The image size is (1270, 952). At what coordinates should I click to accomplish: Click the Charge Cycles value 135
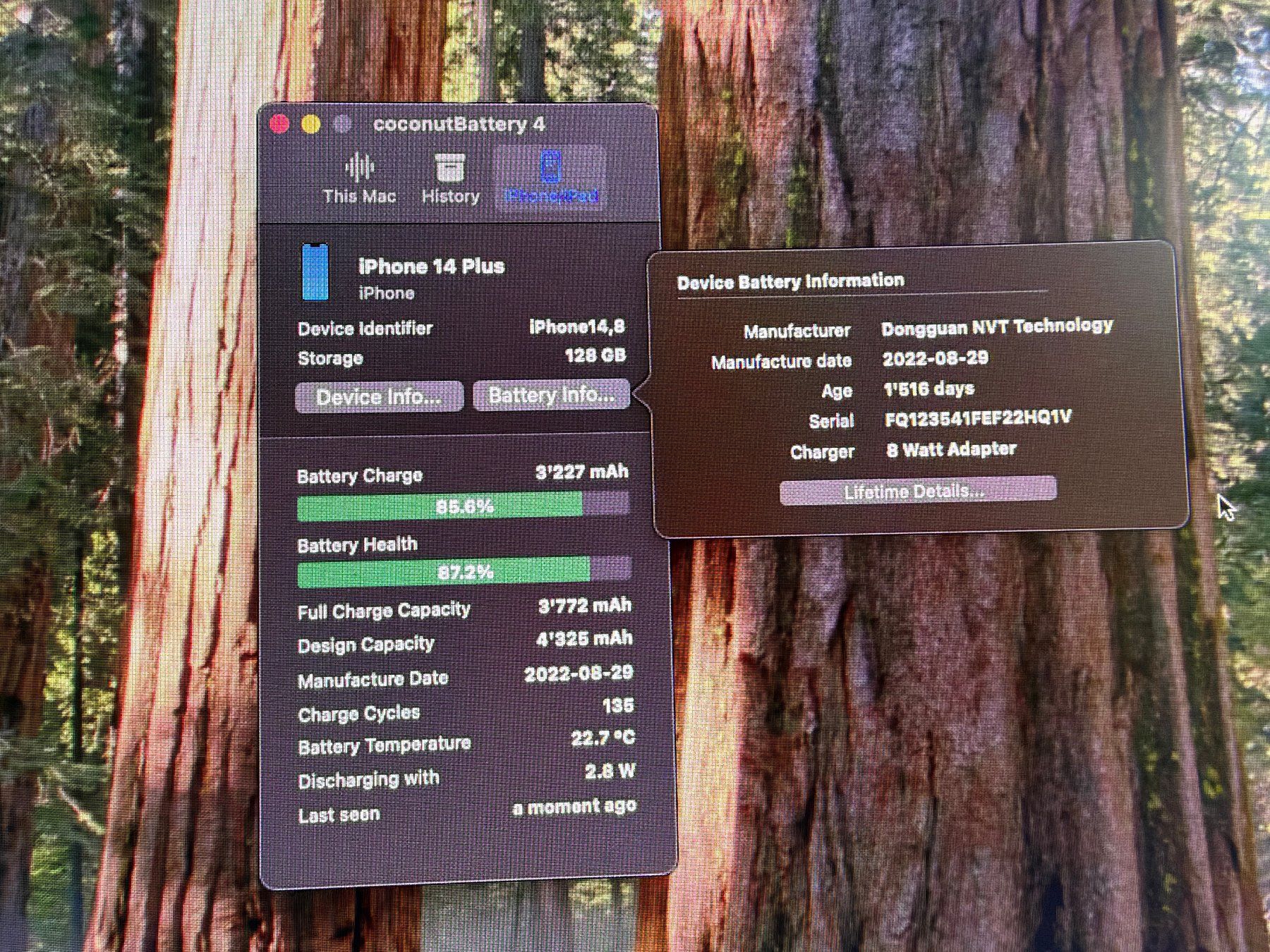[x=618, y=706]
